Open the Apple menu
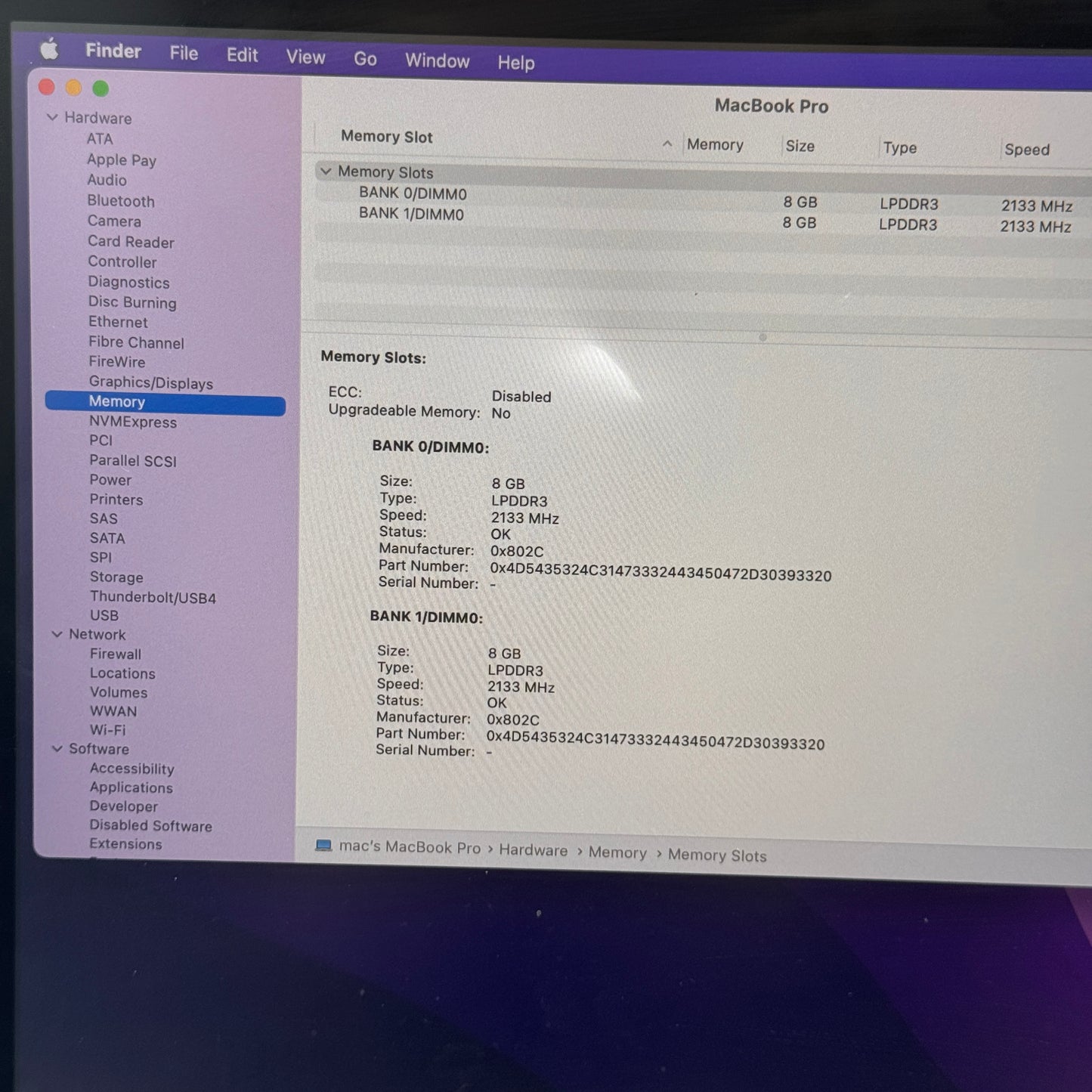1092x1092 pixels. coord(50,50)
